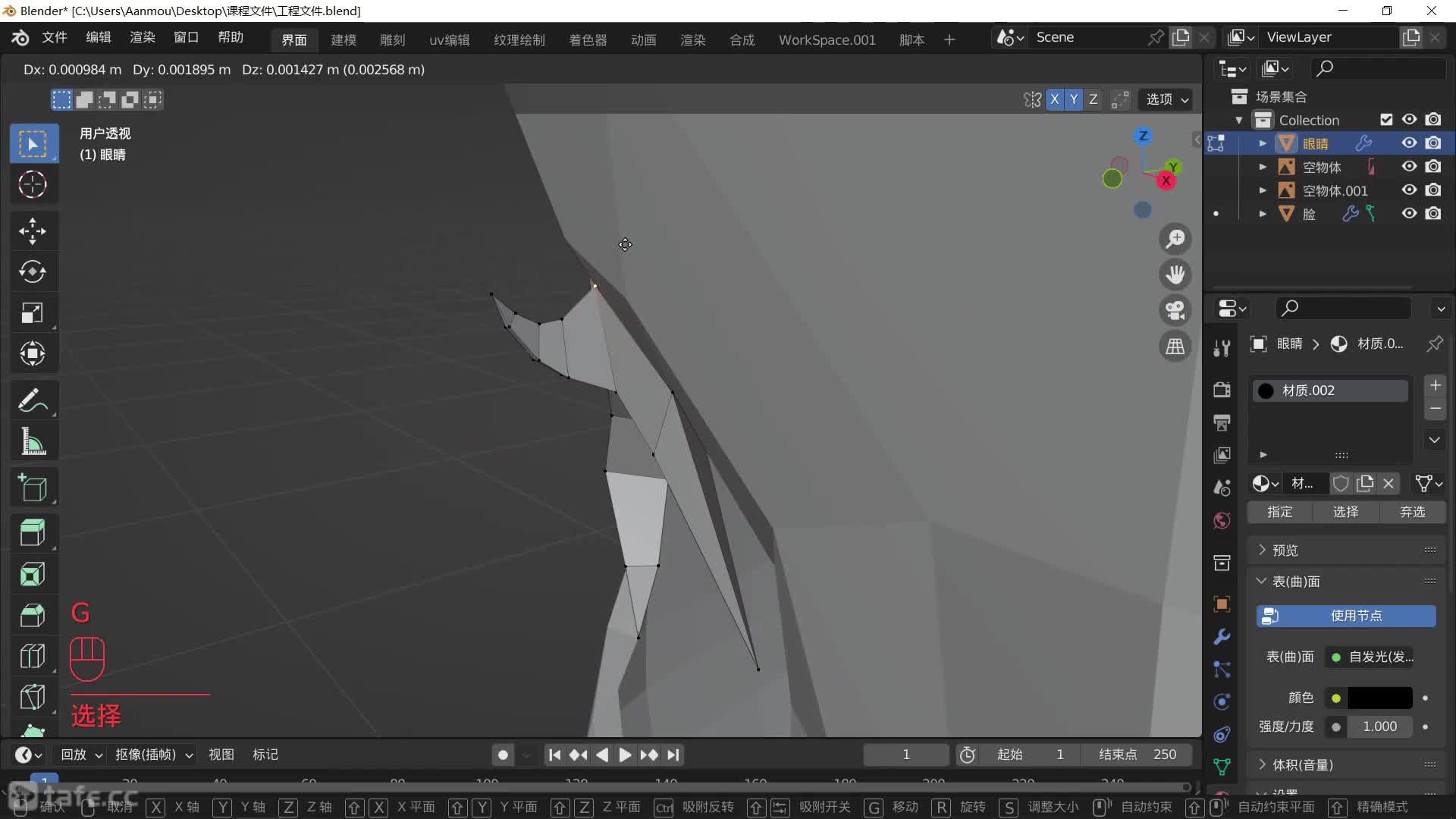Toggle camera view icon
Image resolution: width=1456 pixels, height=819 pixels.
[1175, 310]
